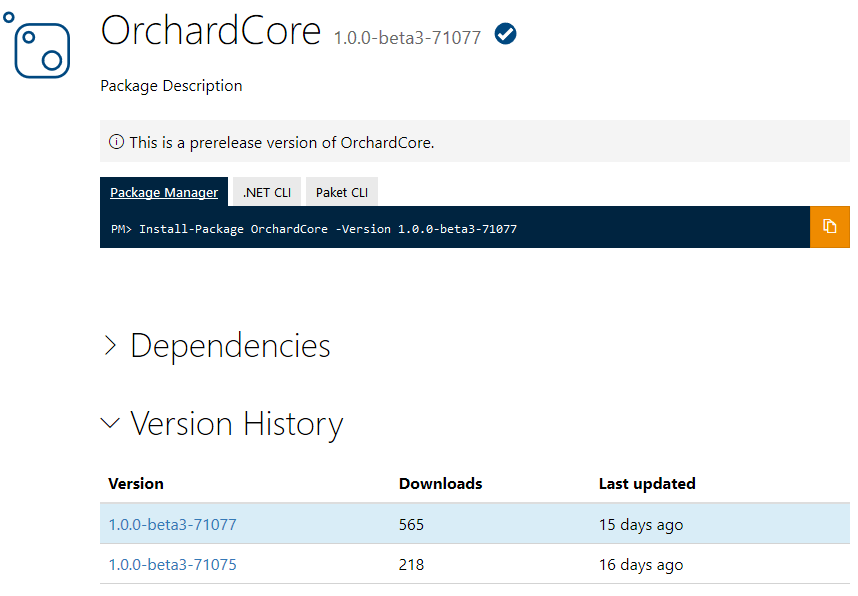This screenshot has width=858, height=596.
Task: Switch to the .NET CLI tab
Action: pyautogui.click(x=267, y=192)
